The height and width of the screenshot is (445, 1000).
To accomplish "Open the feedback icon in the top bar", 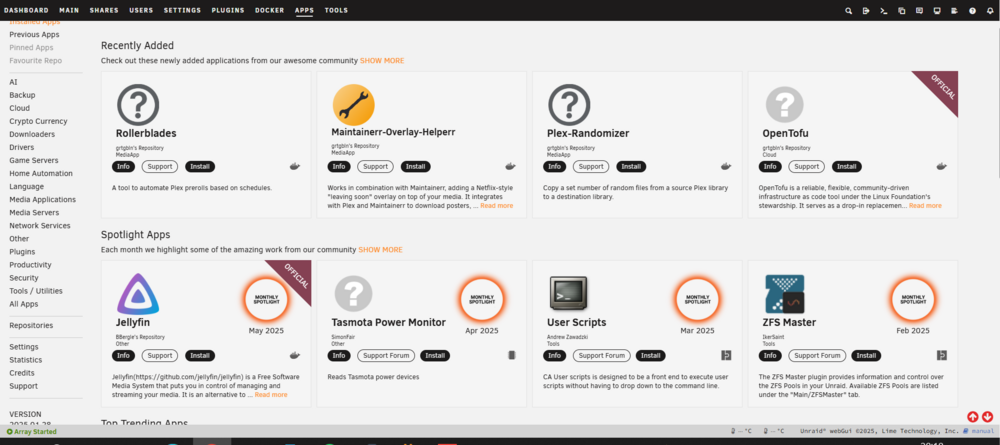I will (919, 11).
